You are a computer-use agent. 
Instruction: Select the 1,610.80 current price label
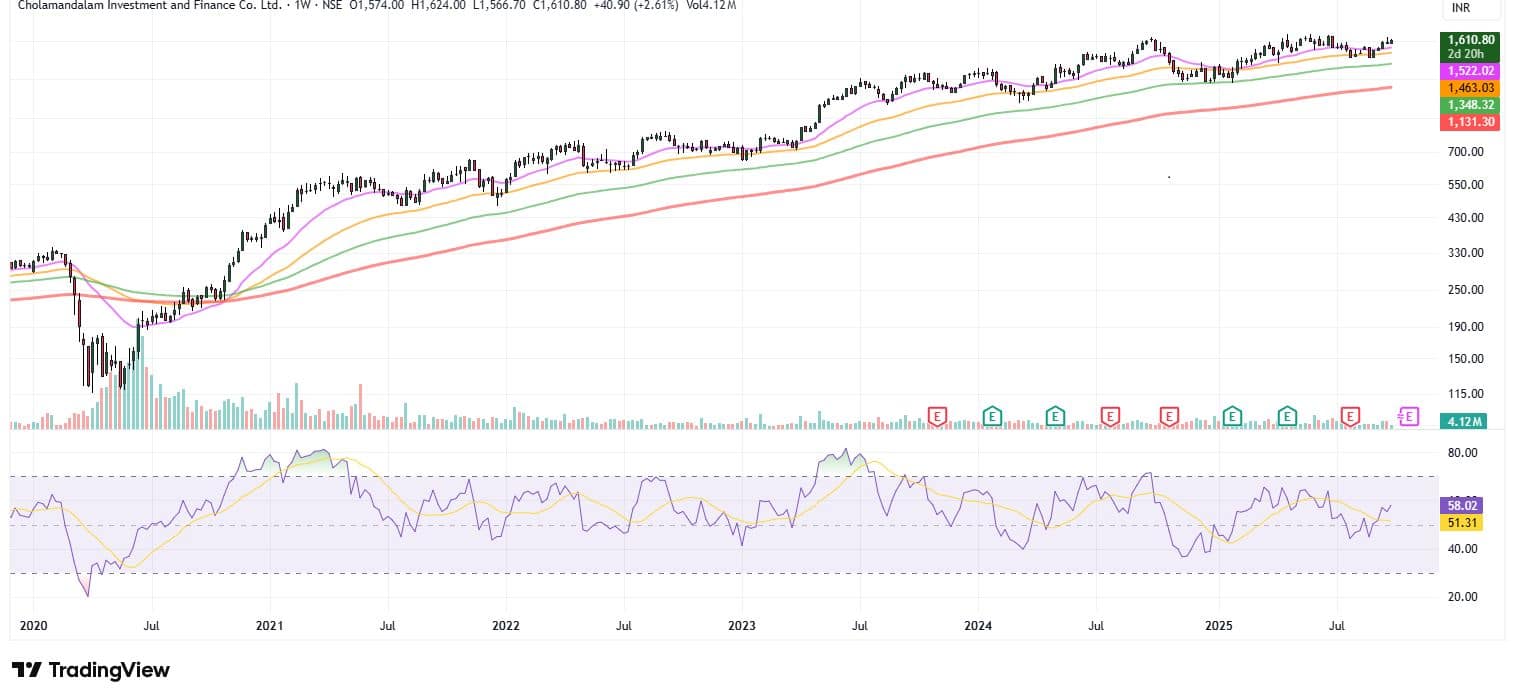click(x=1468, y=40)
